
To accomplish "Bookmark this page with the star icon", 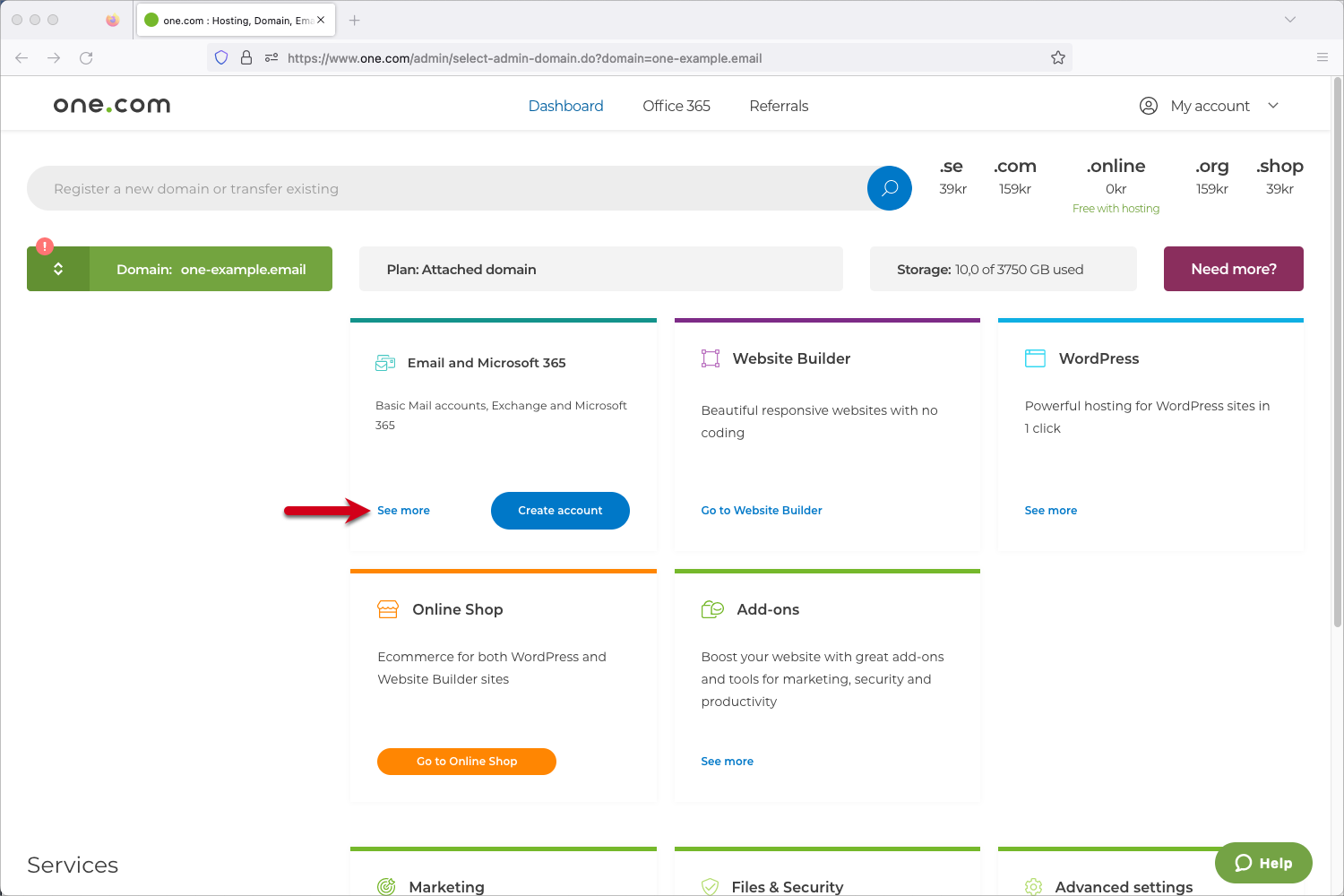I will click(x=1058, y=58).
